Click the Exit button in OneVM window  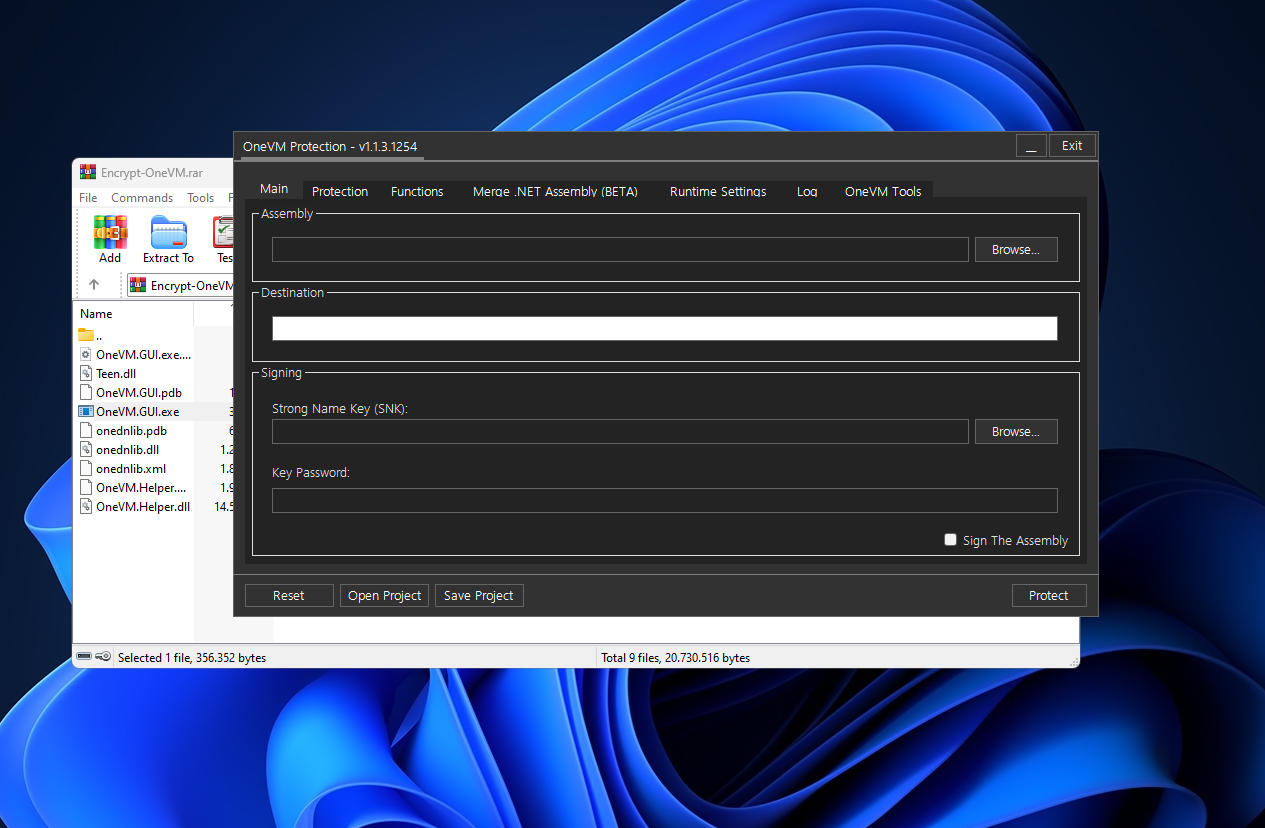1072,145
